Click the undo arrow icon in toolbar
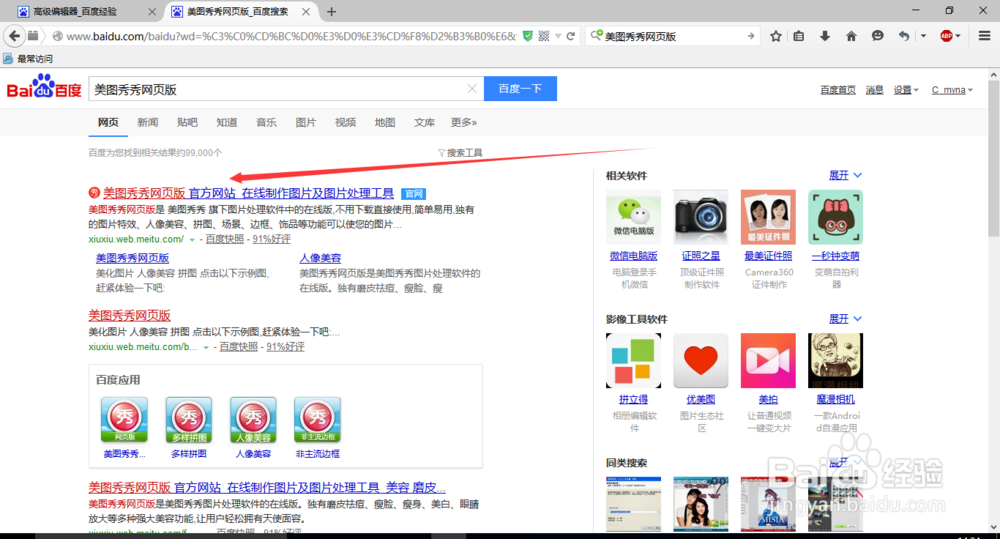Viewport: 1000px width, 539px height. tap(904, 36)
